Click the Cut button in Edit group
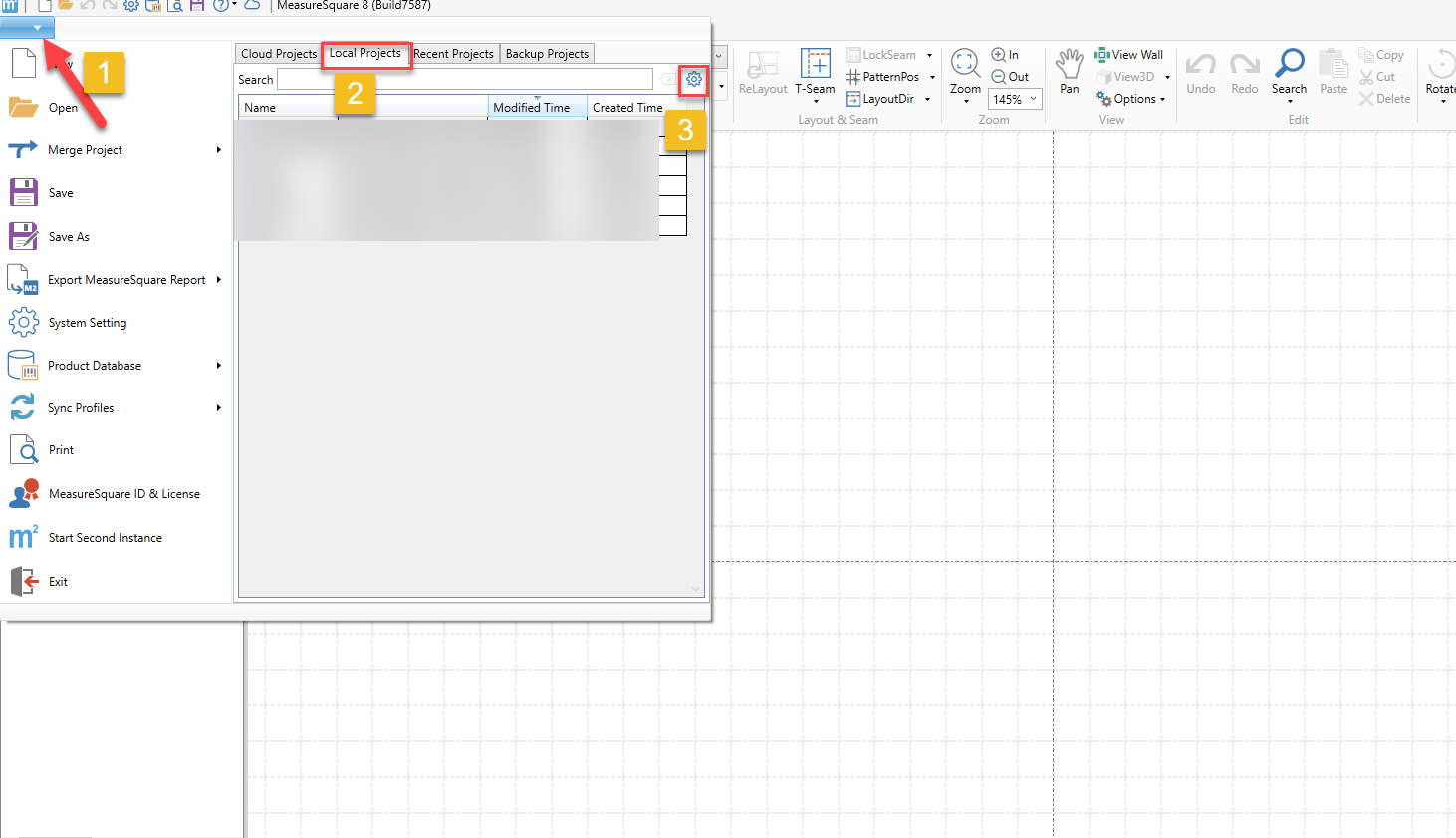1456x838 pixels. coord(1377,77)
